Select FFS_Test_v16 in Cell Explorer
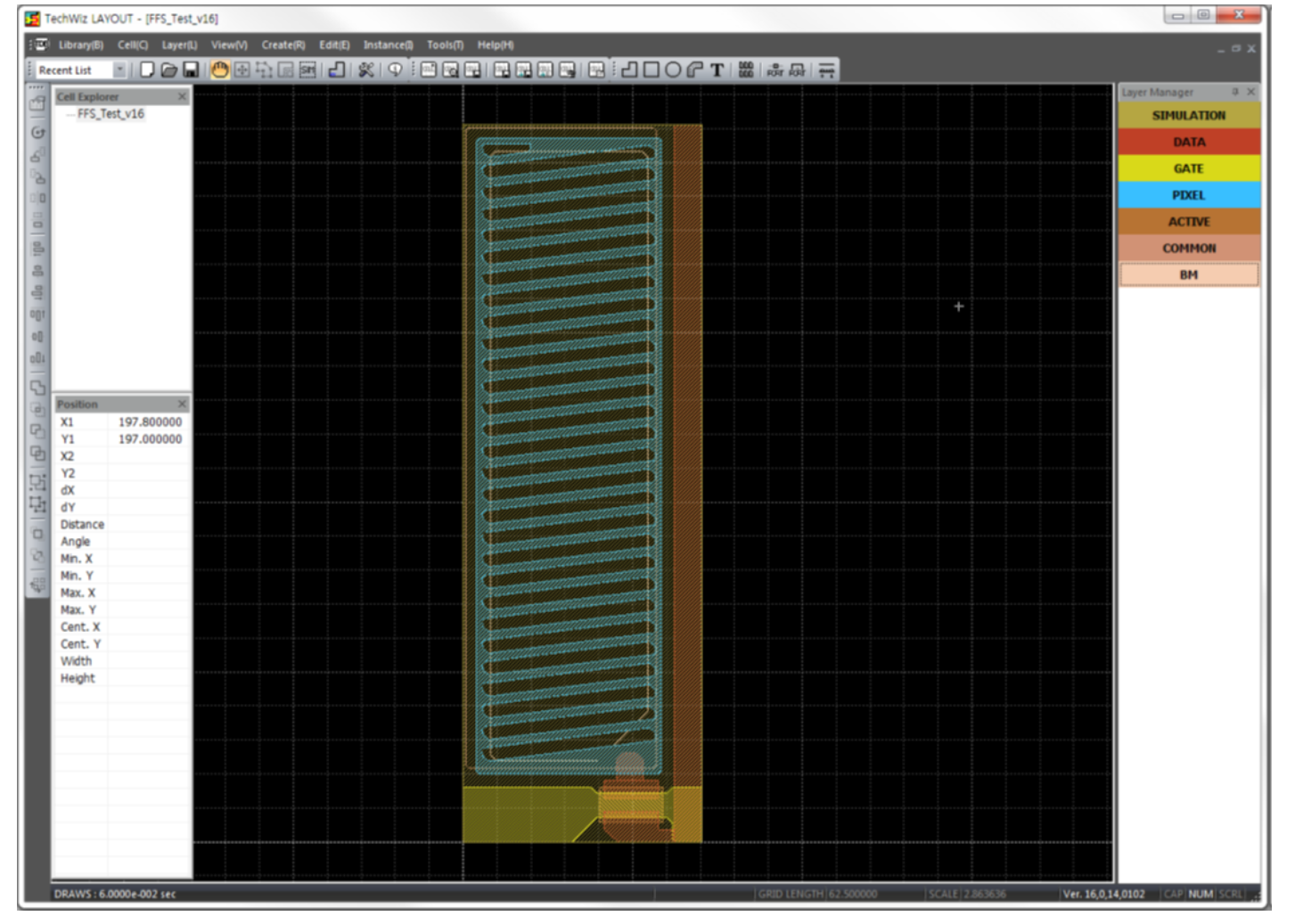The height and width of the screenshot is (924, 1295). point(111,114)
